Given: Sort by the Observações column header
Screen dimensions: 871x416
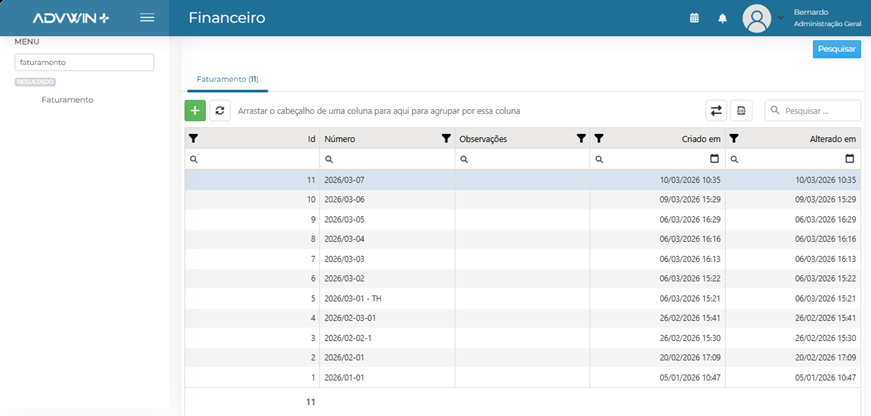Looking at the screenshot, I should point(483,139).
